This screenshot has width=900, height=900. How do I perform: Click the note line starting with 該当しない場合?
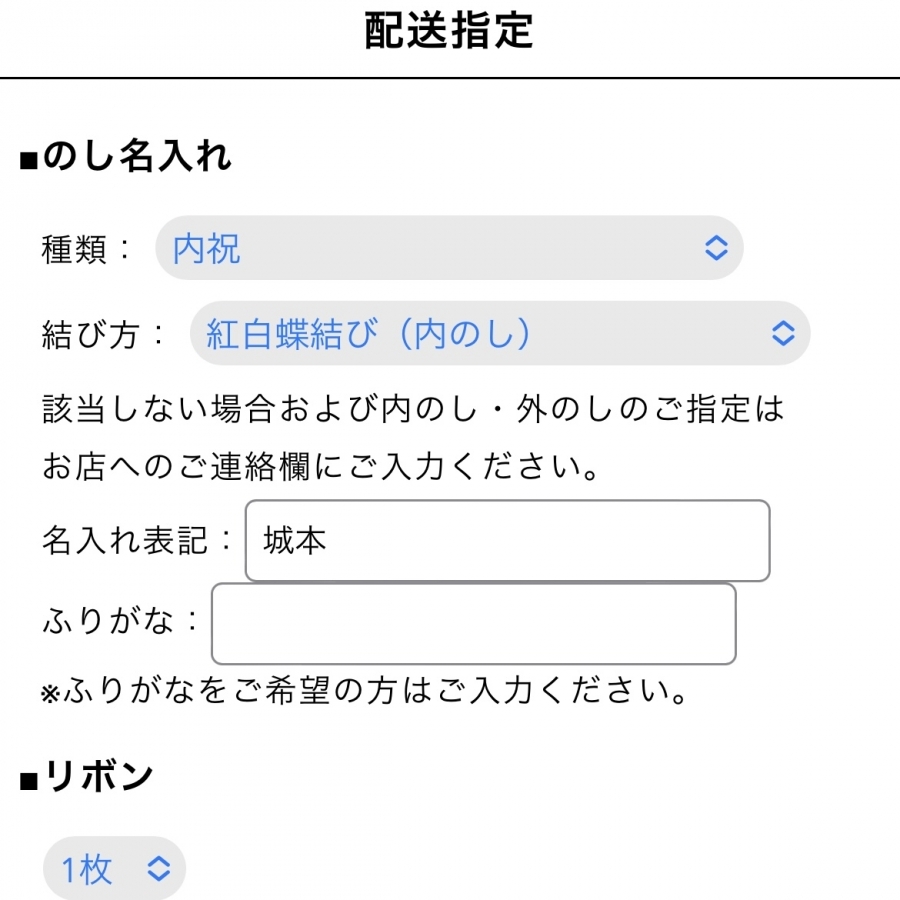click(413, 409)
